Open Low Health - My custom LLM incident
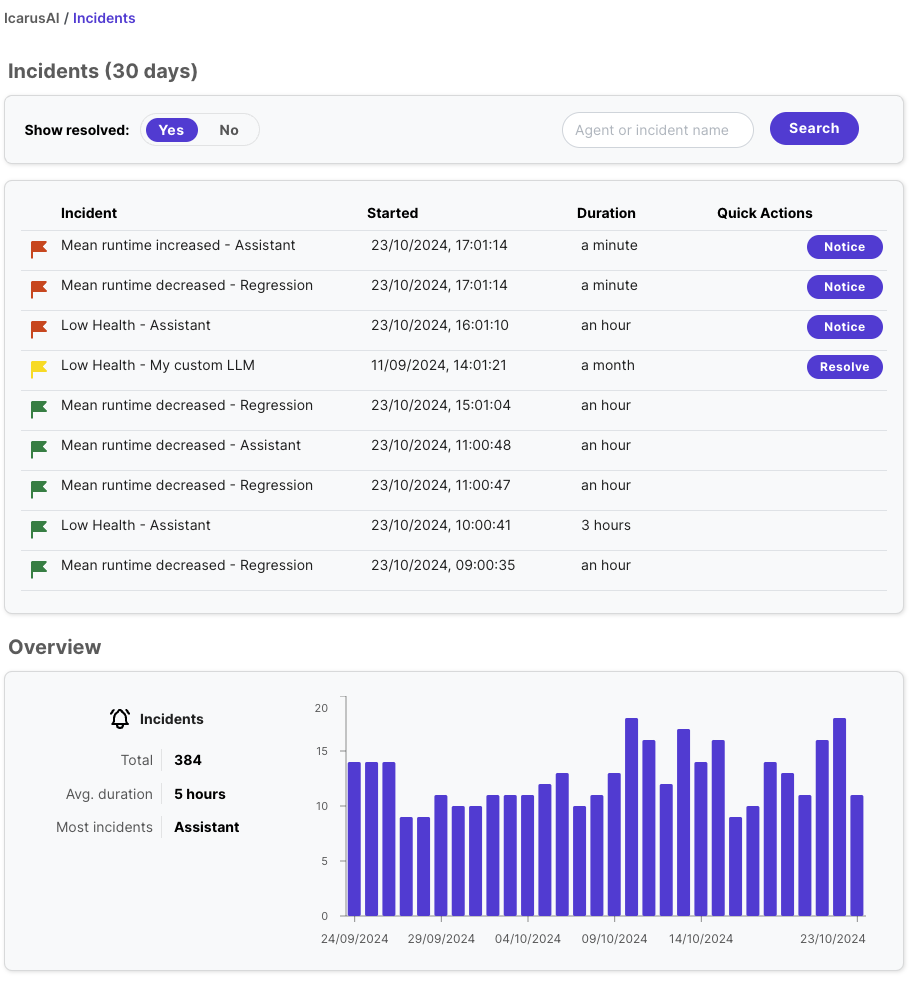 (158, 366)
